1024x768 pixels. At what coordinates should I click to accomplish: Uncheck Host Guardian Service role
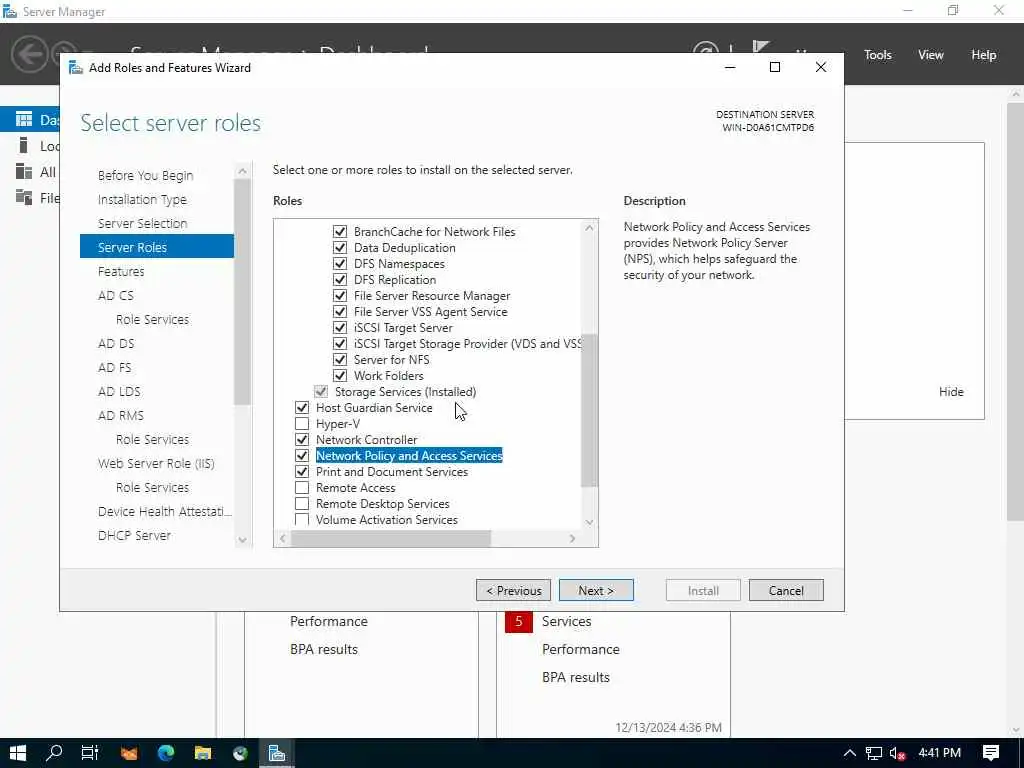pos(302,408)
